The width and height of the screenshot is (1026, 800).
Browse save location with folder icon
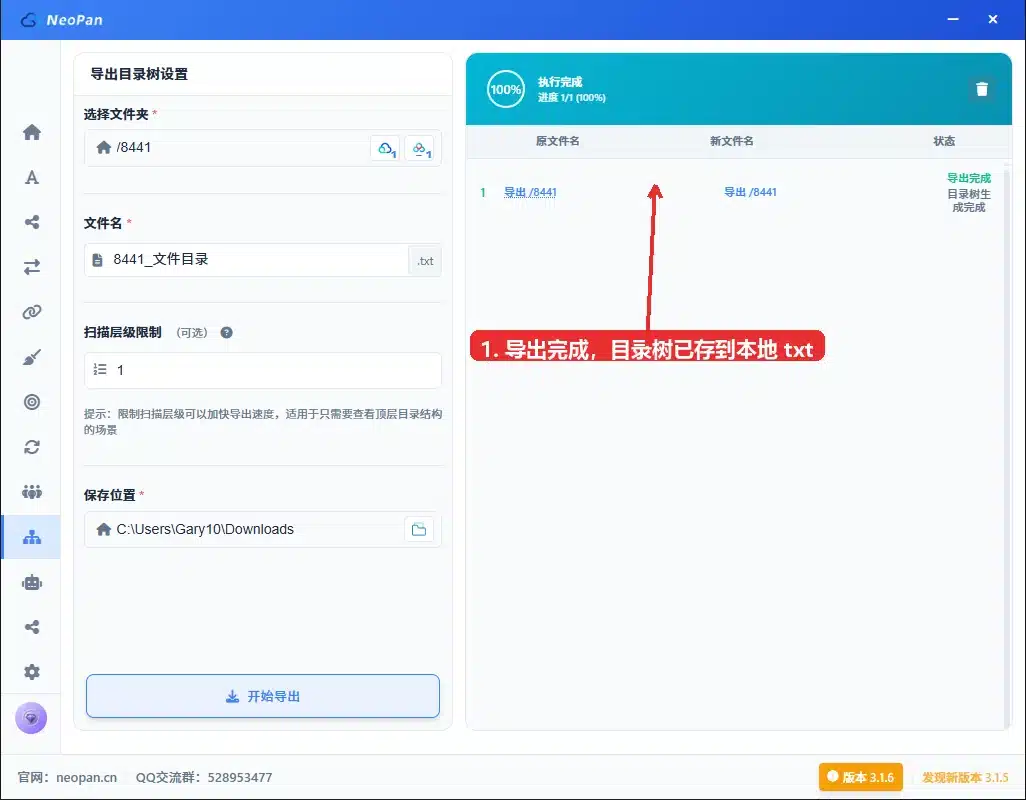pyautogui.click(x=419, y=529)
